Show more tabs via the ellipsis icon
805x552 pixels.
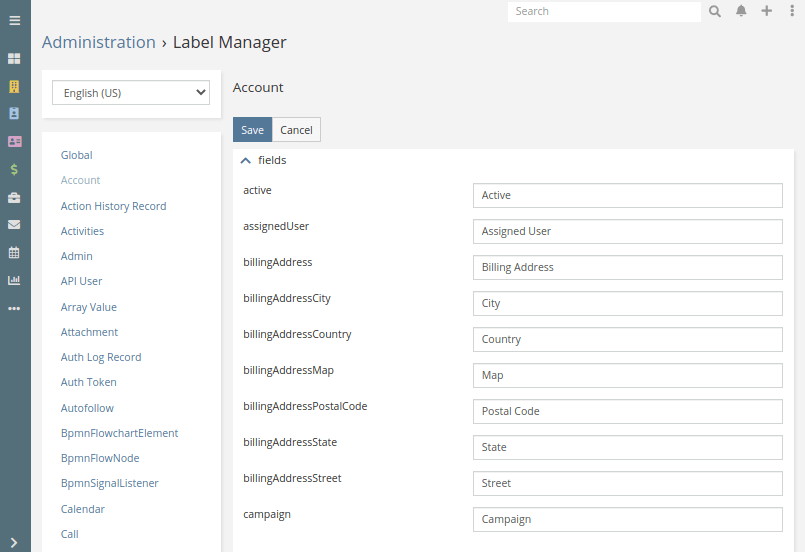click(x=14, y=309)
